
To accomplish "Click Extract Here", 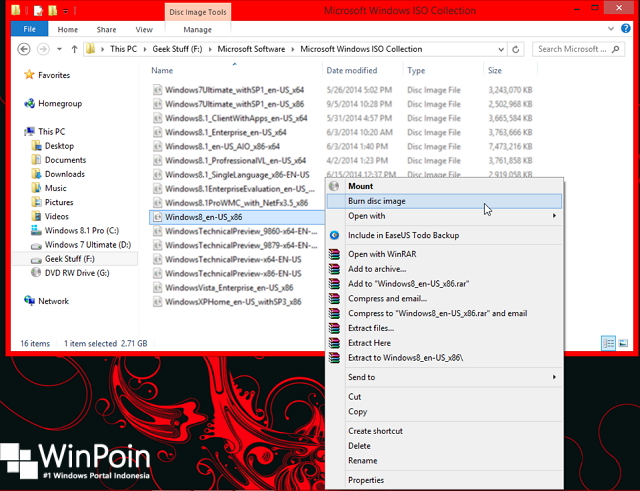I will (444, 343).
